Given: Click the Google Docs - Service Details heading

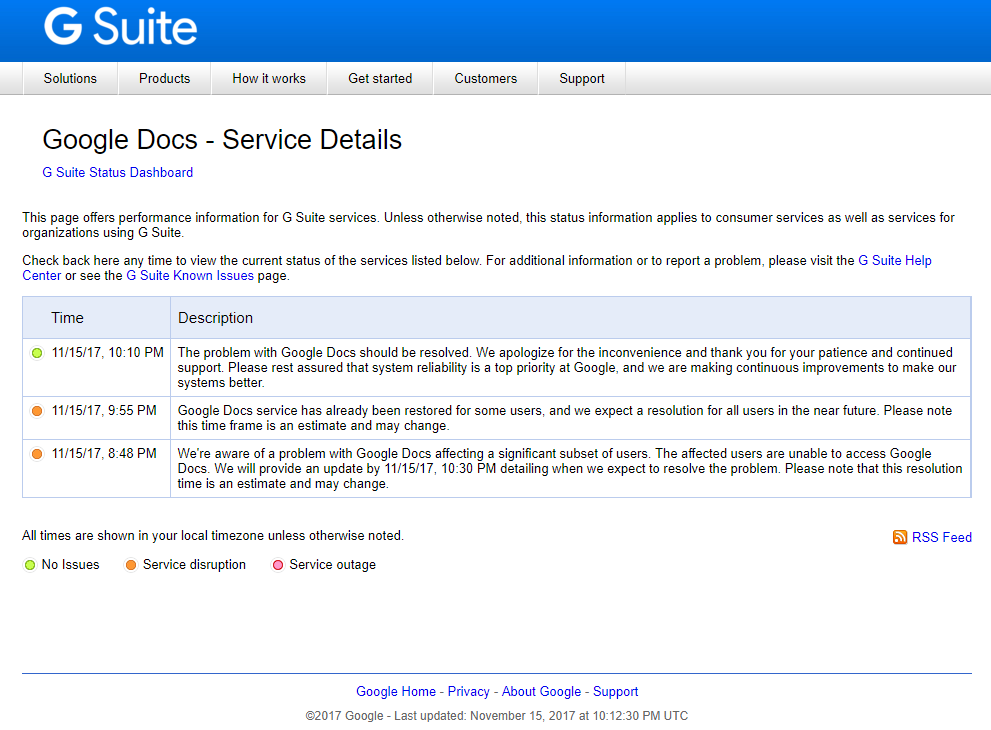Looking at the screenshot, I should click(x=222, y=140).
